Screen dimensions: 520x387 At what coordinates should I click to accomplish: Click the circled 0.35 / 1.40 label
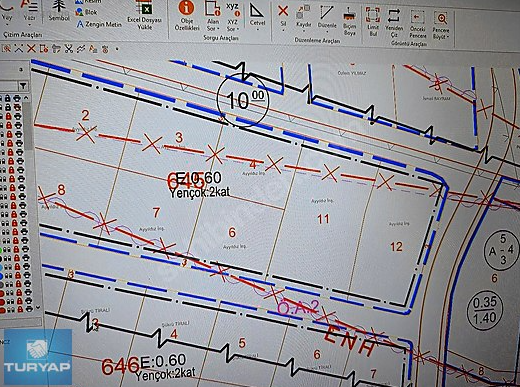coord(485,310)
